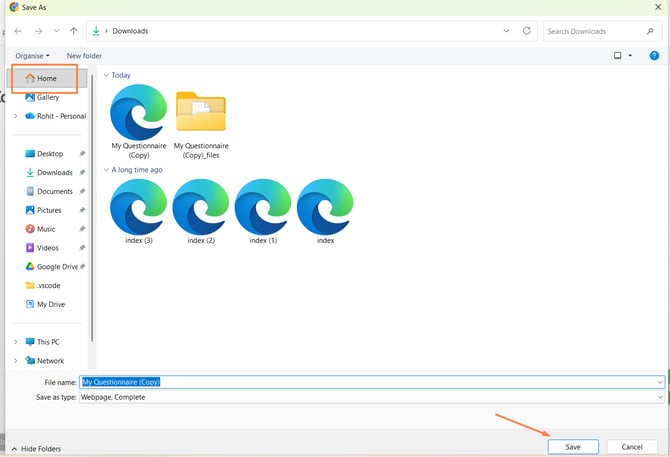This screenshot has width=670, height=457.
Task: Expand address bar history dropdown
Action: coord(506,31)
